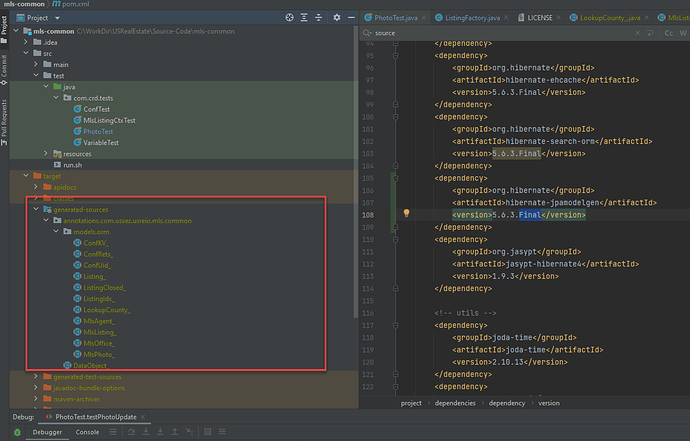This screenshot has width=690, height=441.
Task: Click pom.xml in the navigation bar
Action: [x=71, y=4]
